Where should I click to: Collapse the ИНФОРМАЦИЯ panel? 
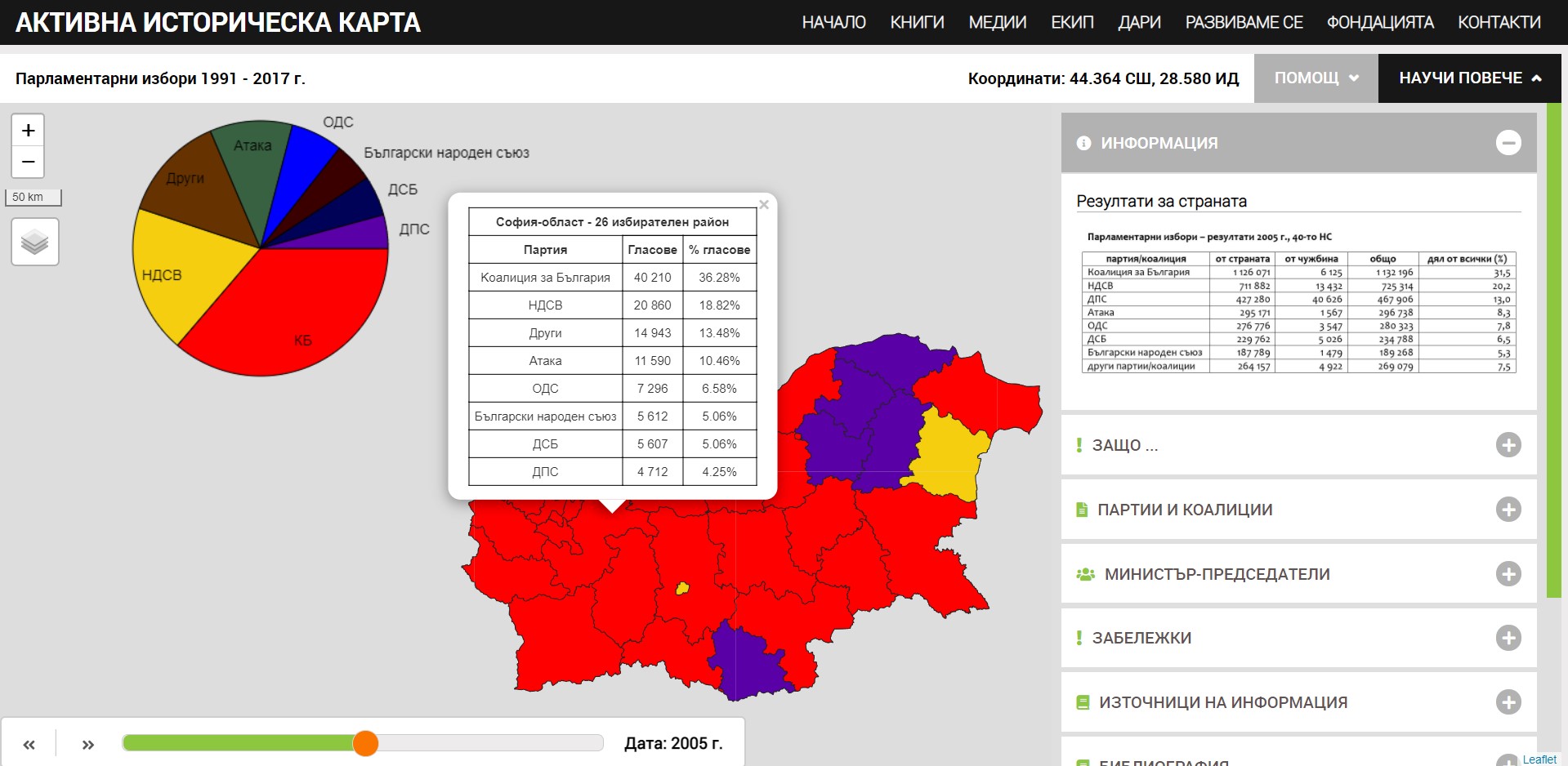pos(1508,143)
